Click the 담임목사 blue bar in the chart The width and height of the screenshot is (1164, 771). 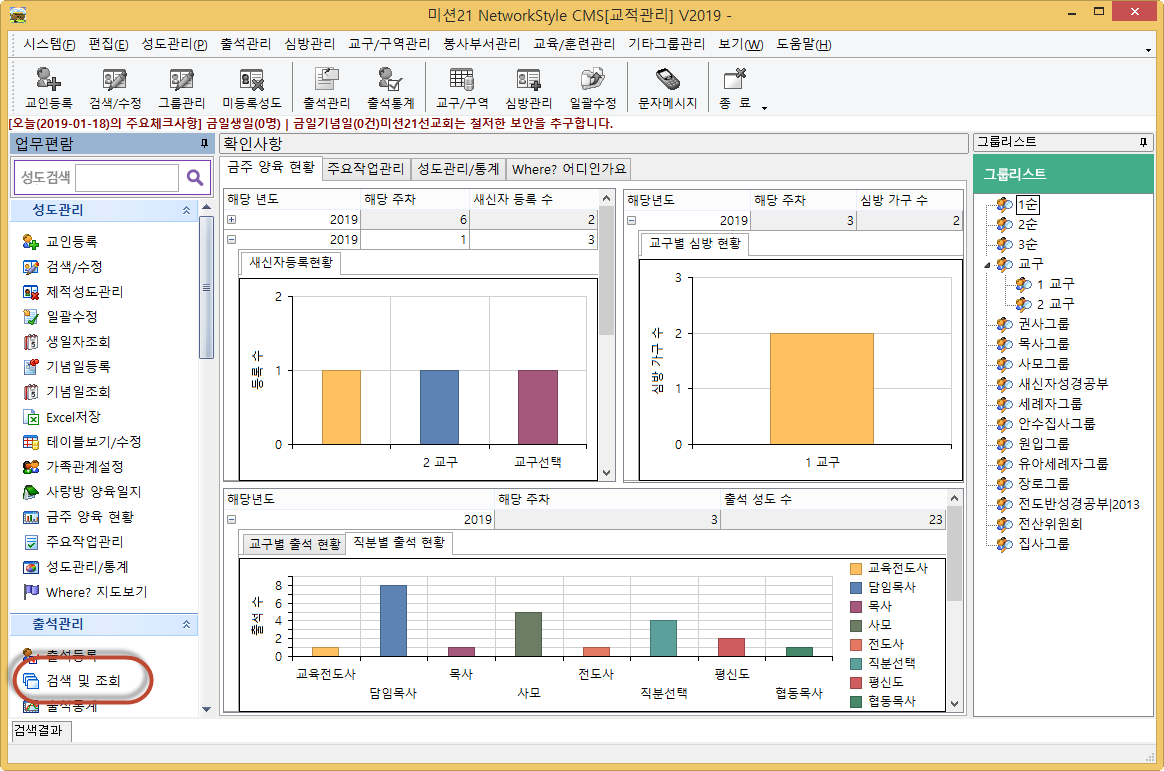point(393,620)
